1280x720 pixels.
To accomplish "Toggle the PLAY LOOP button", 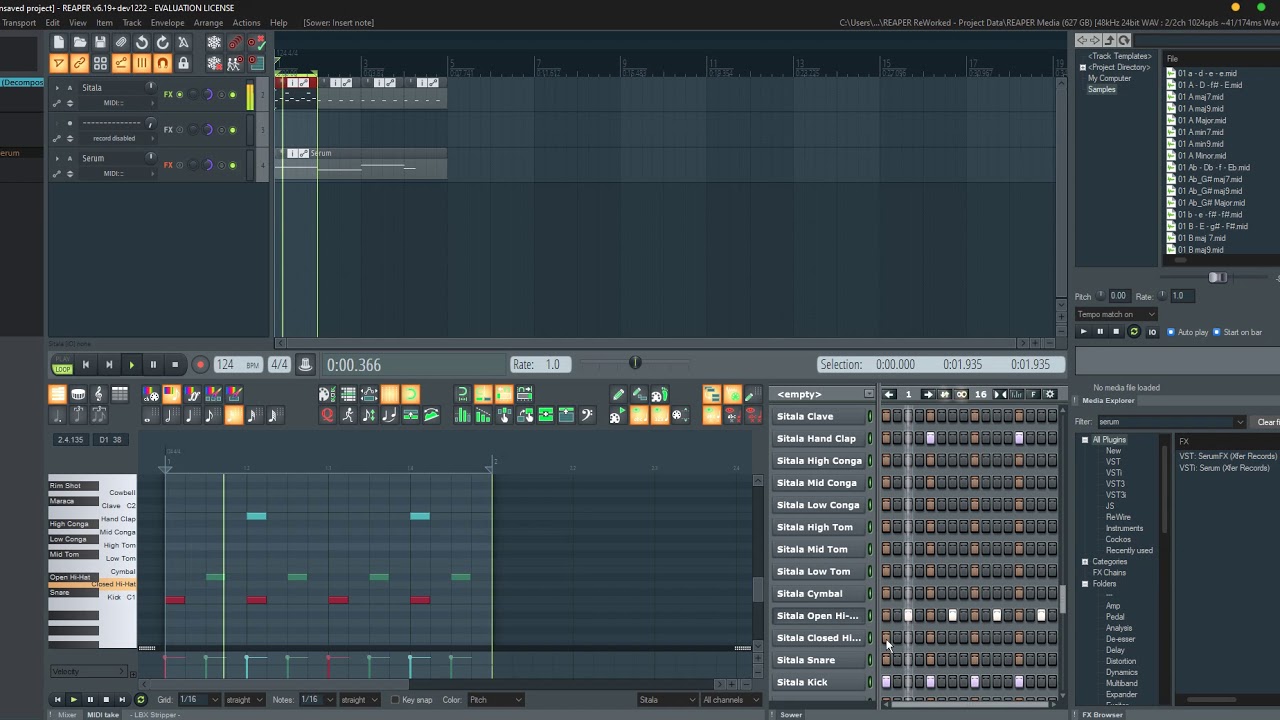I will [x=63, y=365].
